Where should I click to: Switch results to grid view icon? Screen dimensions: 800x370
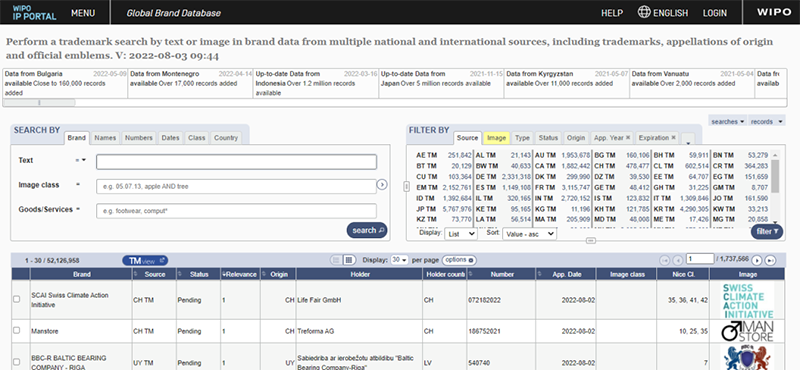tap(349, 260)
